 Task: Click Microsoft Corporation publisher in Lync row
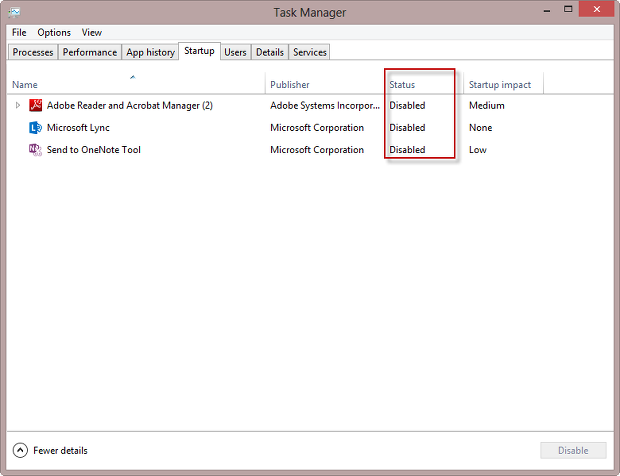[317, 127]
